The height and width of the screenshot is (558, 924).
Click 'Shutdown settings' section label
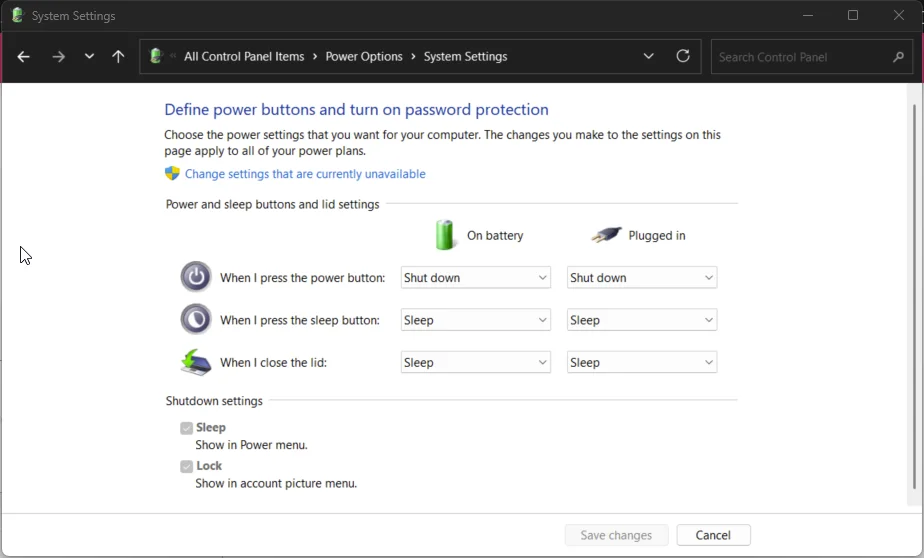(214, 401)
